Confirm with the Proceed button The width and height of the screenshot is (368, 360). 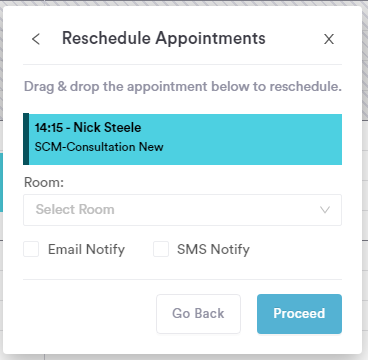tap(299, 314)
